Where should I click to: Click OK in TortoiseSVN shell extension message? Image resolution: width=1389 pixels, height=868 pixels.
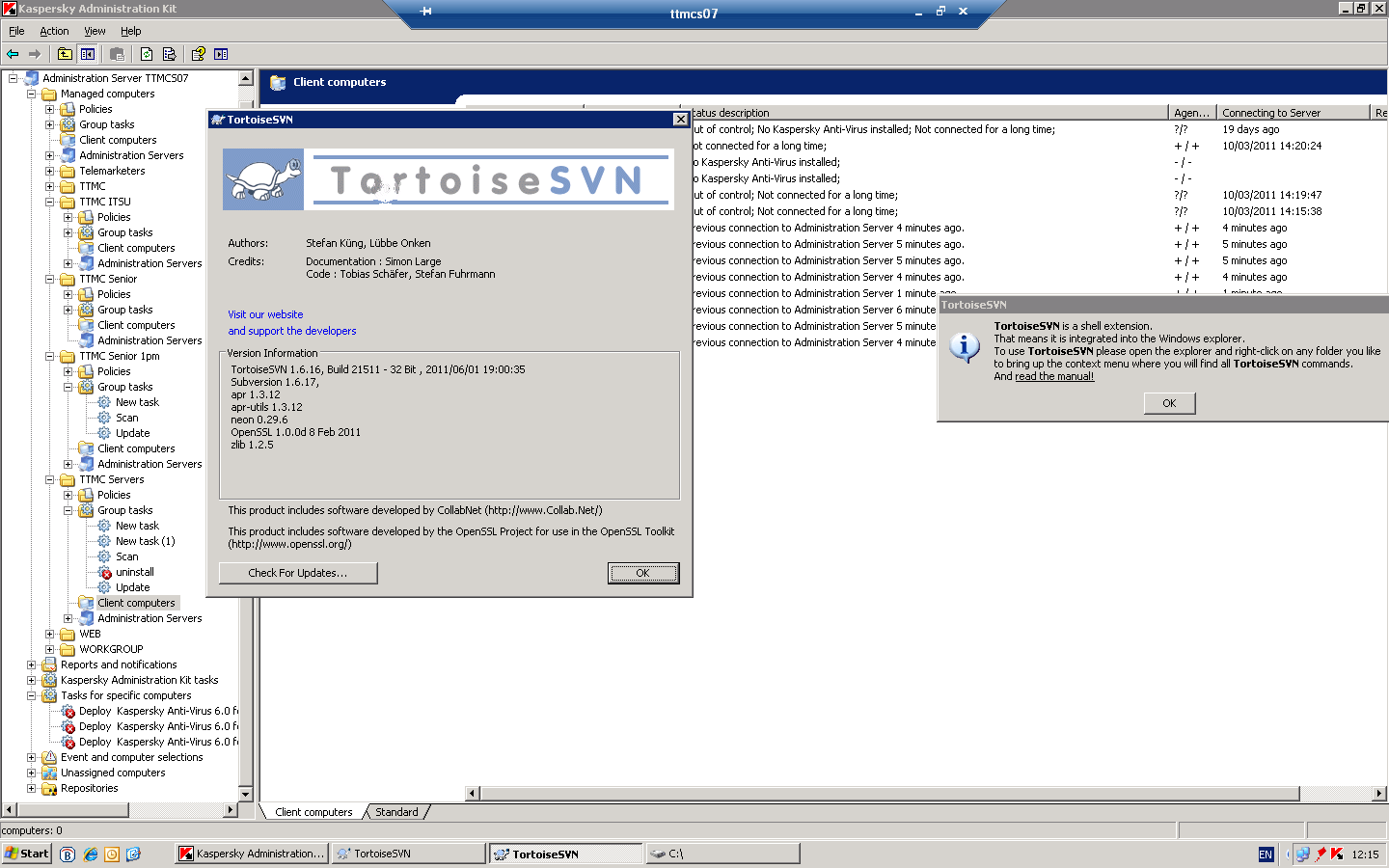click(x=1169, y=403)
